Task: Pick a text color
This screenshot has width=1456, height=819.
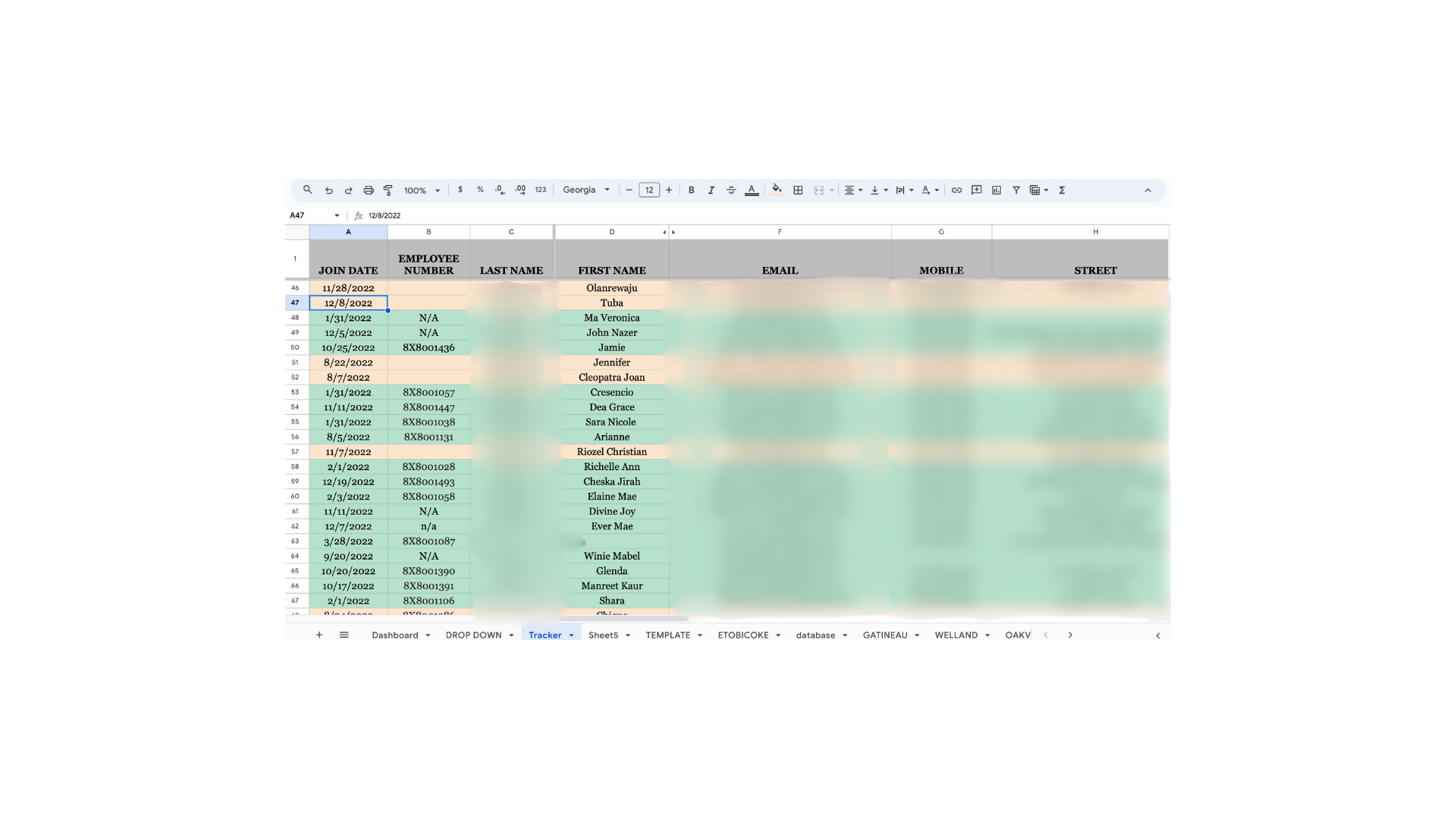Action: [752, 190]
